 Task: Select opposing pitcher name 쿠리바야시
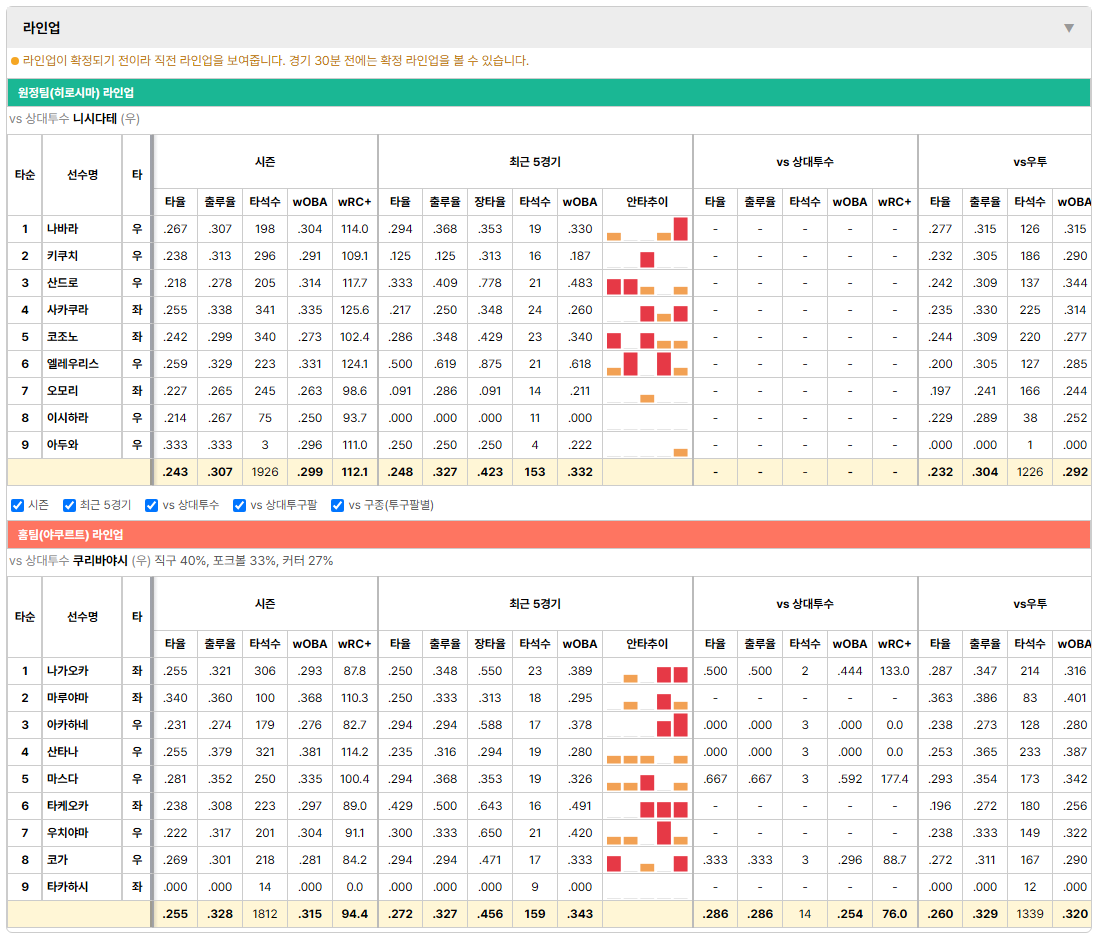point(100,561)
